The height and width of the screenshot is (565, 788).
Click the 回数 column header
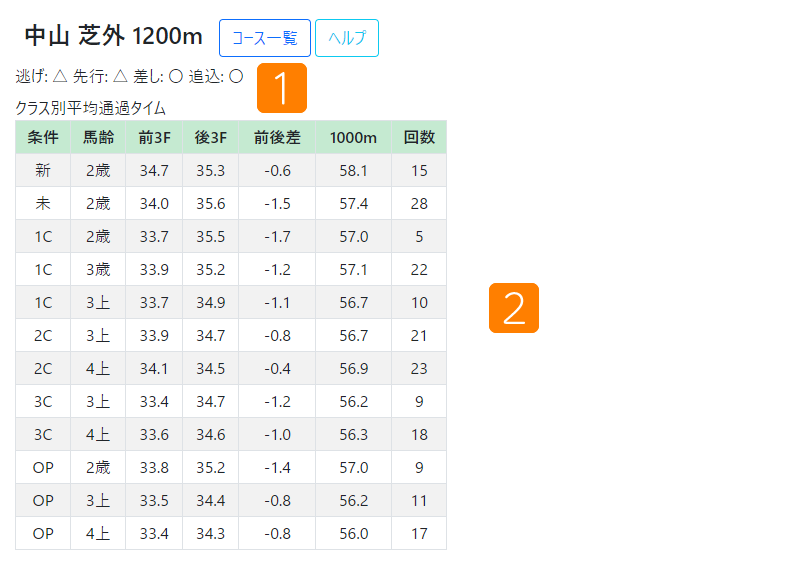click(419, 137)
